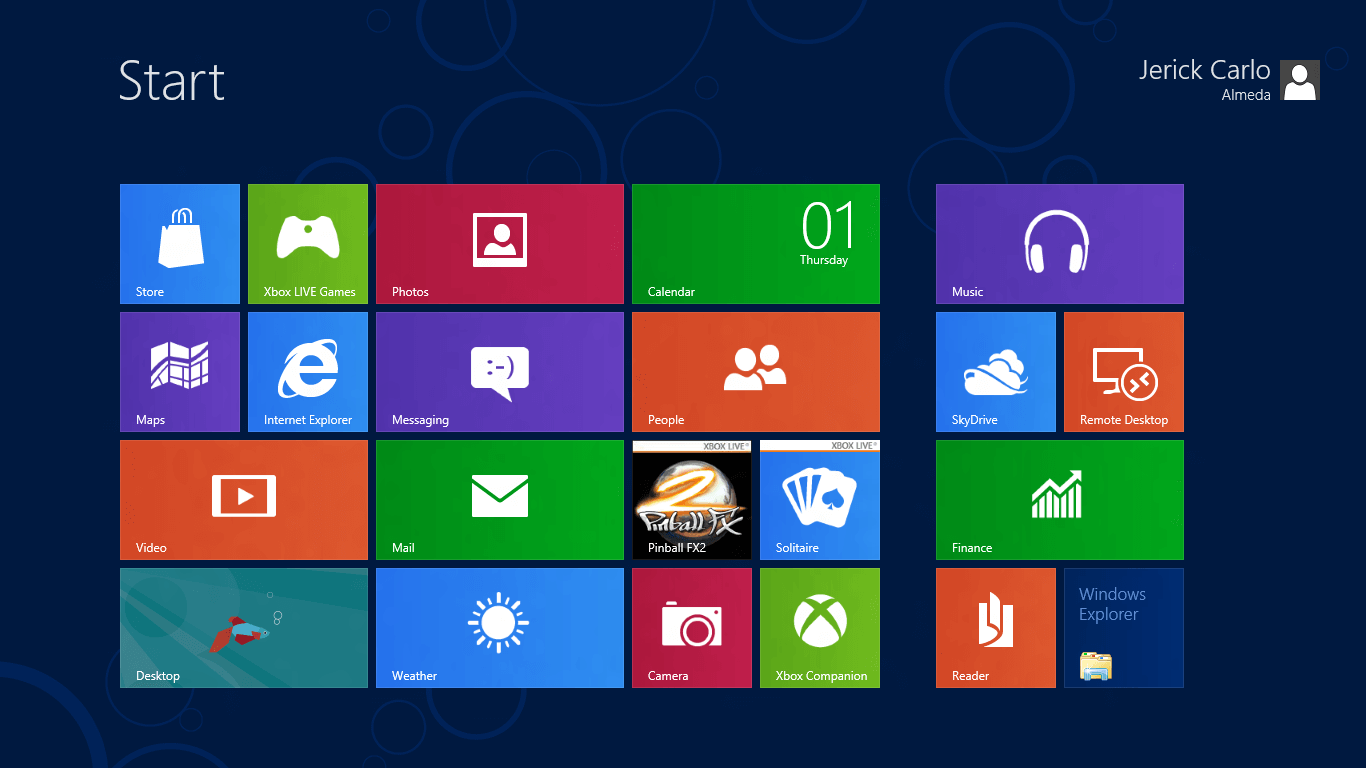Screen dimensions: 1366x768
Task: Open the Video tile
Action: 244,500
